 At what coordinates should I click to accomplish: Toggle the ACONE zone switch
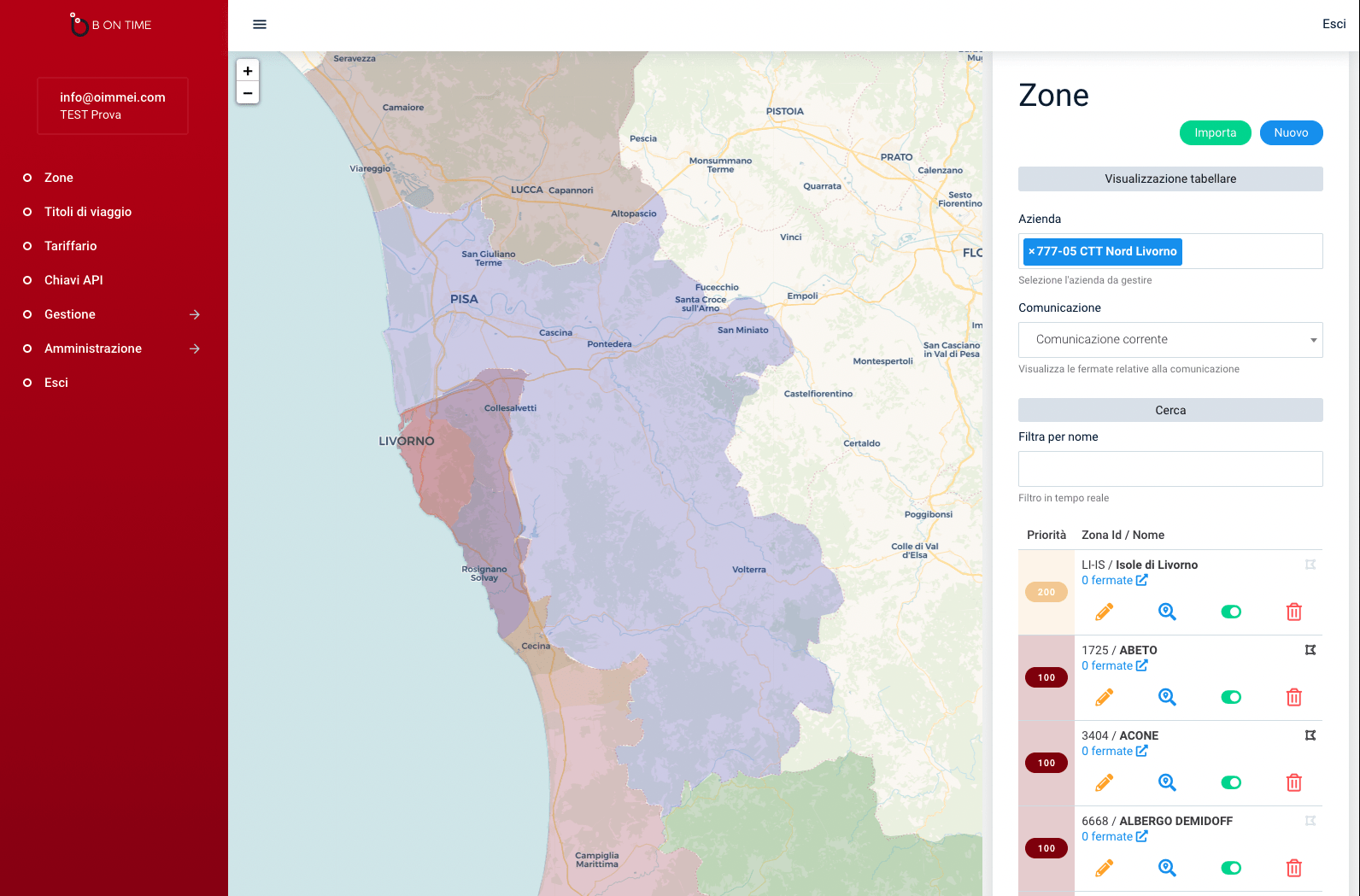(x=1231, y=782)
